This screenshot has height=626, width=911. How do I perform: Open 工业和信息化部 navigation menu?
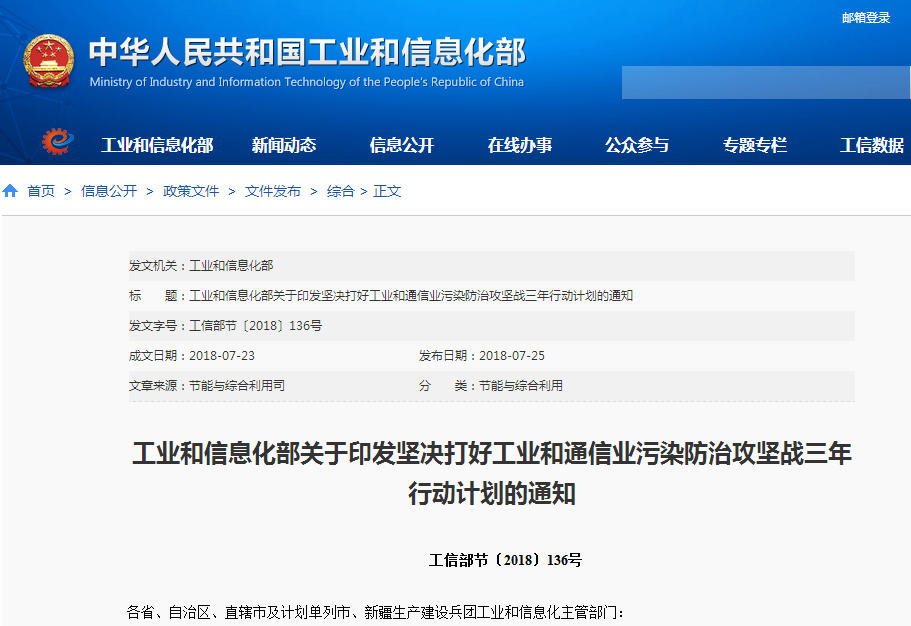pos(157,145)
